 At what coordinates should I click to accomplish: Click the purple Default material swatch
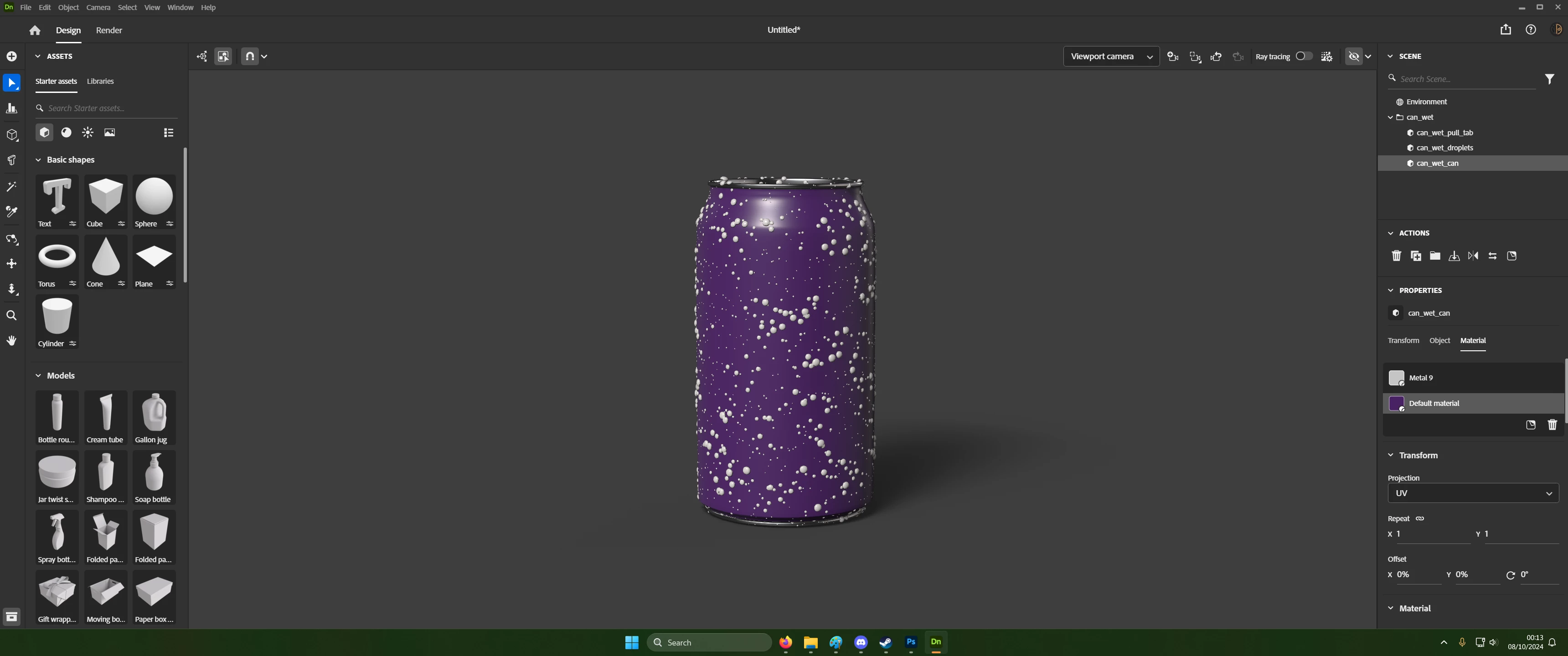[1396, 404]
